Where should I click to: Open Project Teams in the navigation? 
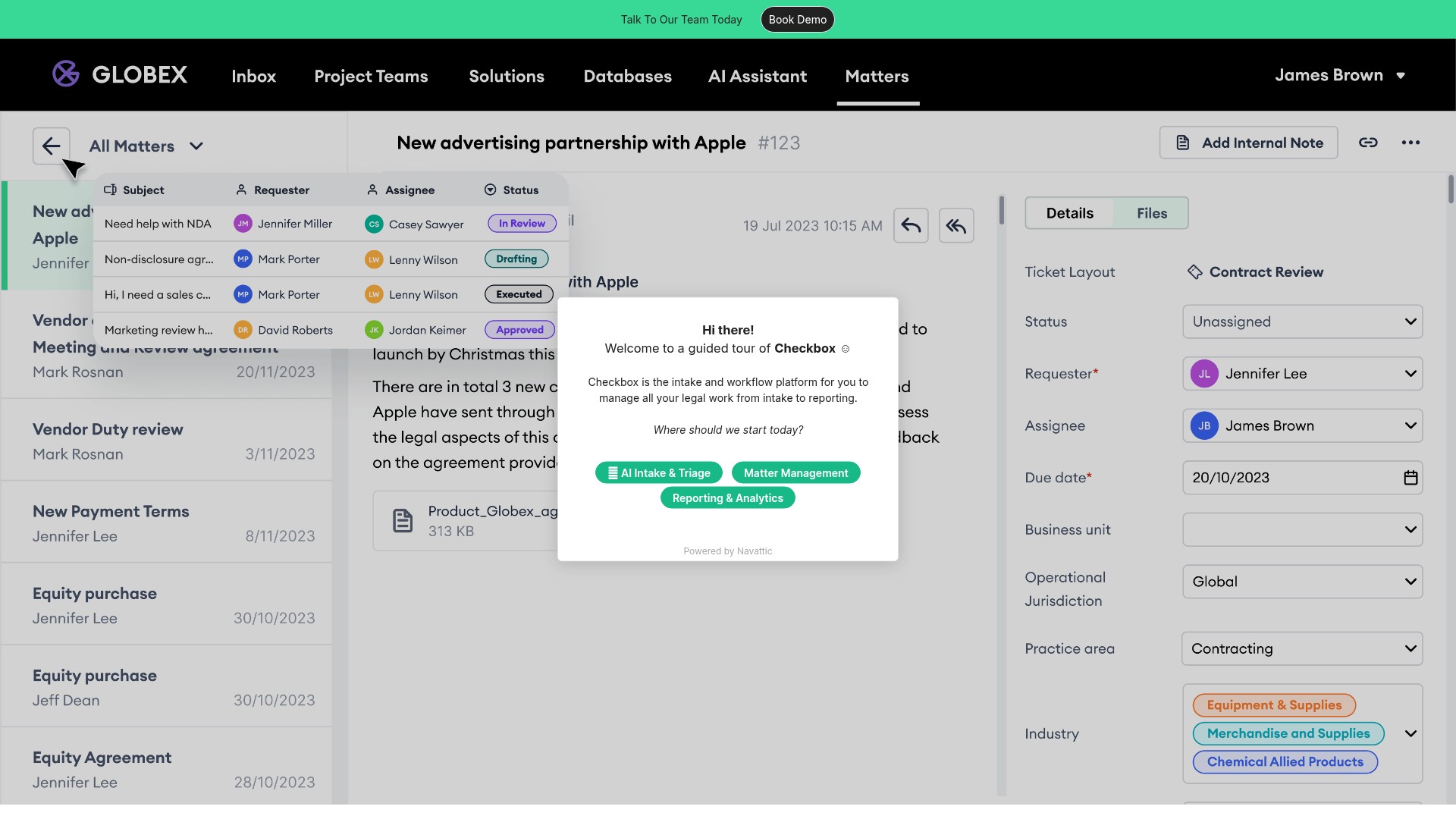coord(371,76)
